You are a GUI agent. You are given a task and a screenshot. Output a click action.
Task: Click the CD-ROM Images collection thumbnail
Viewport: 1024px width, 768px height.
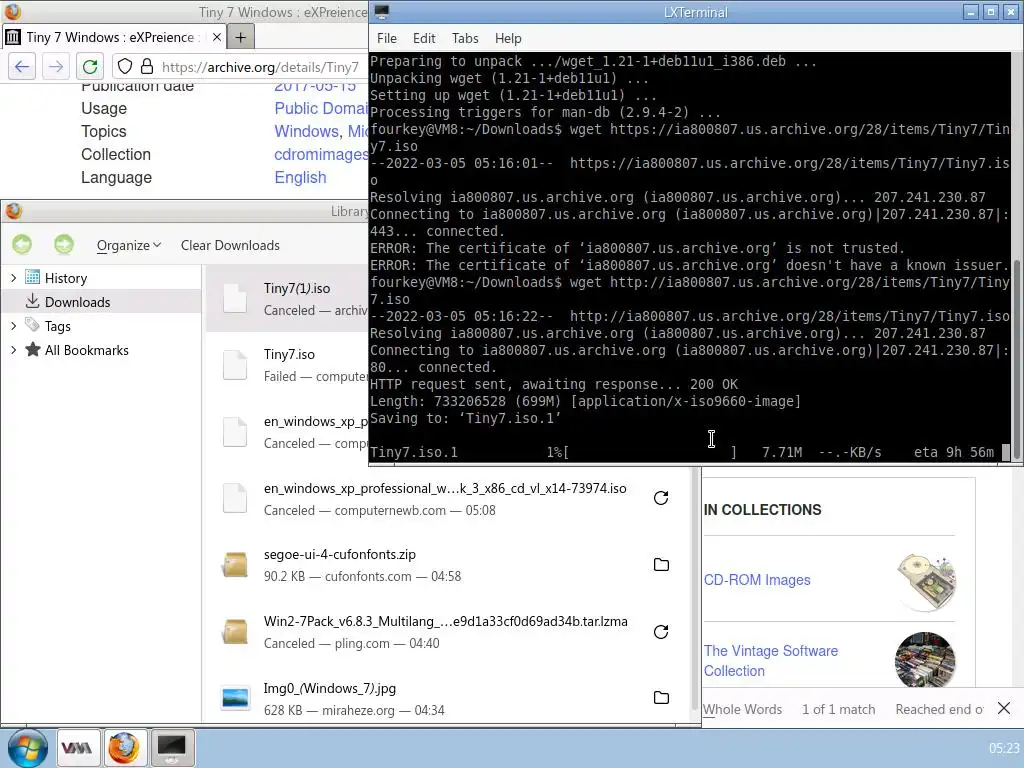[x=925, y=581]
